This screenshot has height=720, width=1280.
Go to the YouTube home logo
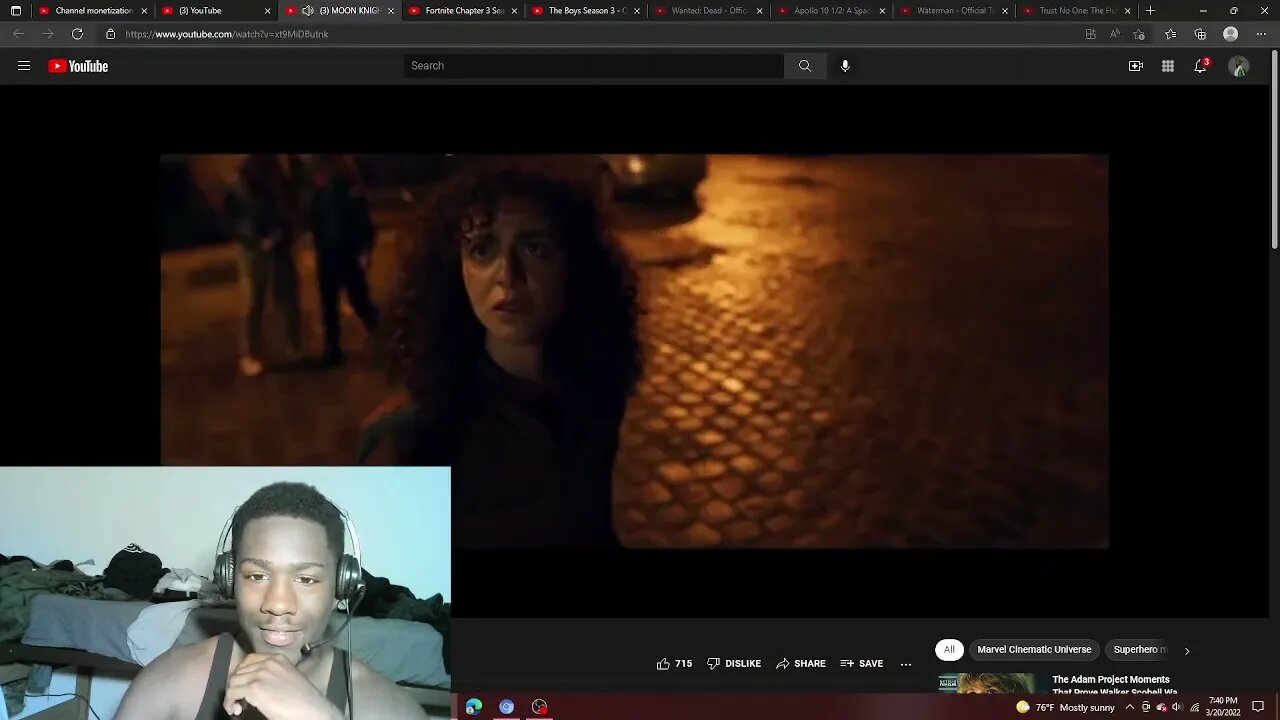[78, 66]
